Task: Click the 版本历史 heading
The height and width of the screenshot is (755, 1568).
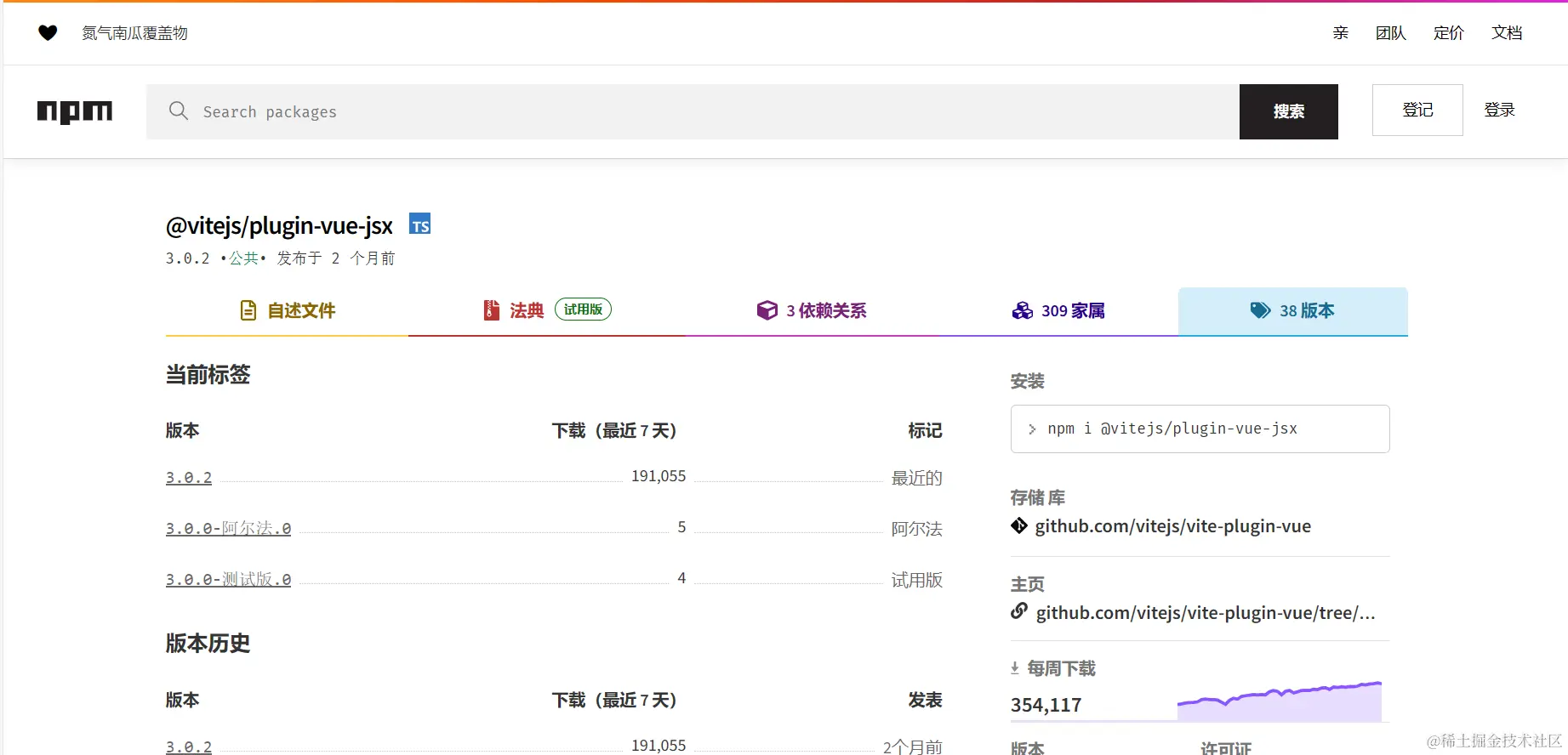Action: [208, 644]
